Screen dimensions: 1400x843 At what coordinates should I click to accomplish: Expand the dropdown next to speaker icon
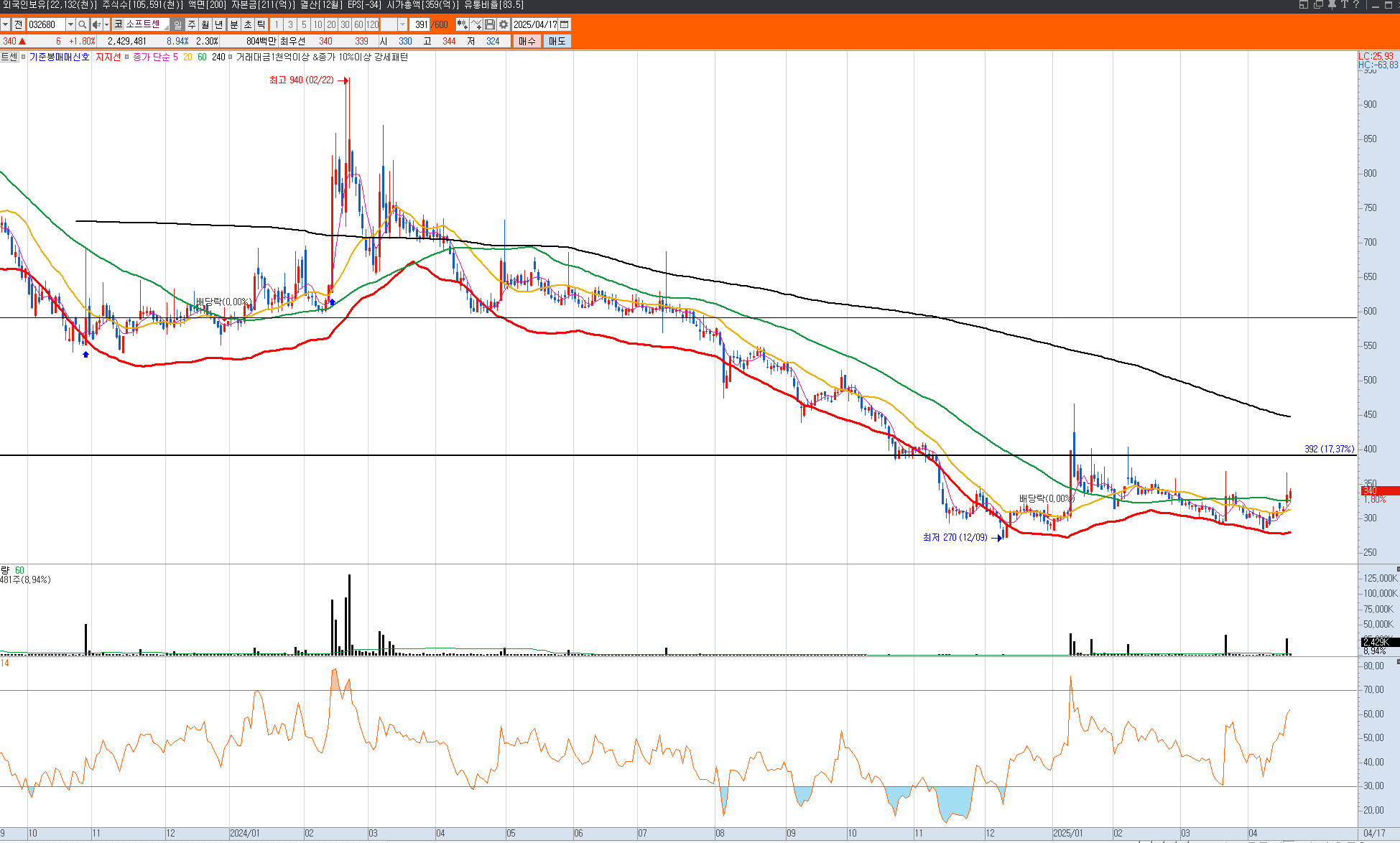(106, 24)
